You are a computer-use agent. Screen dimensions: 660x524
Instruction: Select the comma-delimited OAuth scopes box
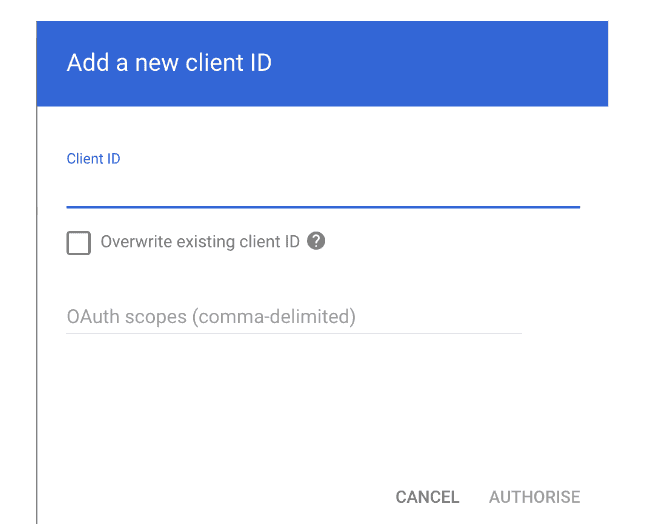[x=293, y=317]
